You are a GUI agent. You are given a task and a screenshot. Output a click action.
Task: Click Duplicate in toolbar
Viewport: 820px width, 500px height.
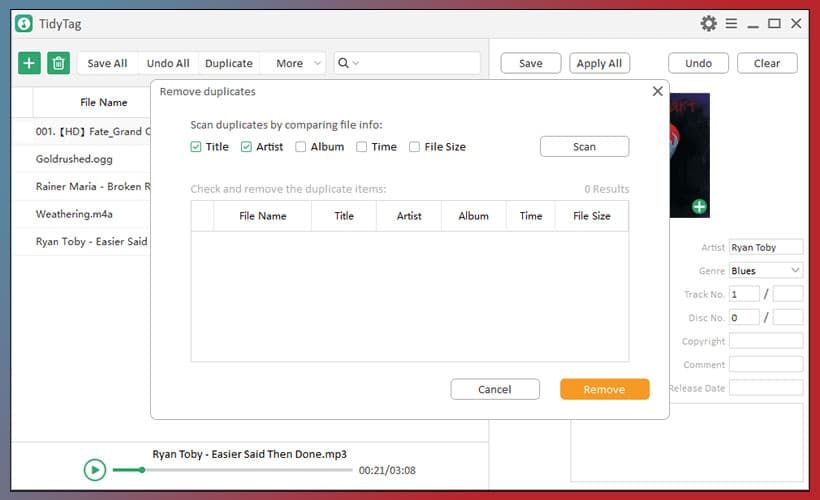coord(229,63)
